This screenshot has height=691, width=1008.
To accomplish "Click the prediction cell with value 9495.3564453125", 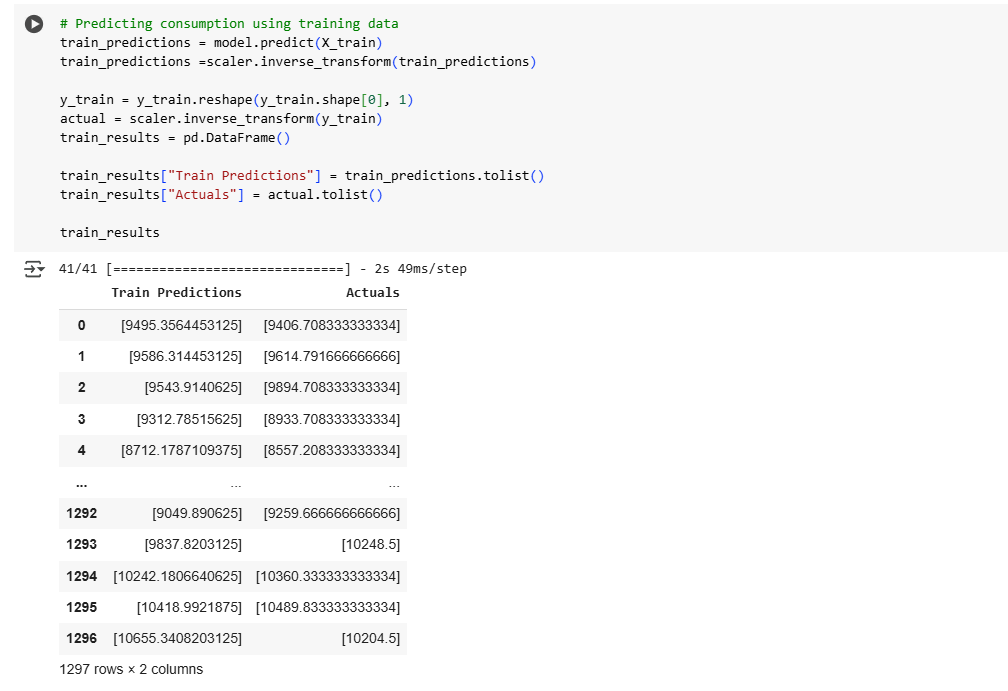I will point(181,325).
